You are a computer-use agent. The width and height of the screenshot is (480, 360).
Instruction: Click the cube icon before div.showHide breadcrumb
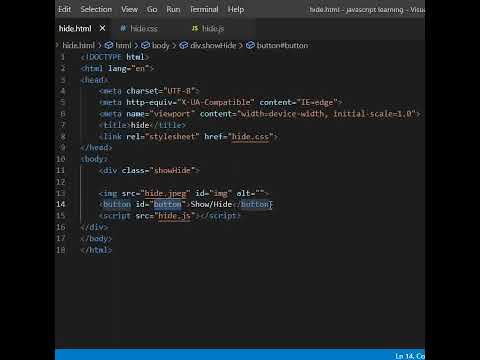pos(184,45)
